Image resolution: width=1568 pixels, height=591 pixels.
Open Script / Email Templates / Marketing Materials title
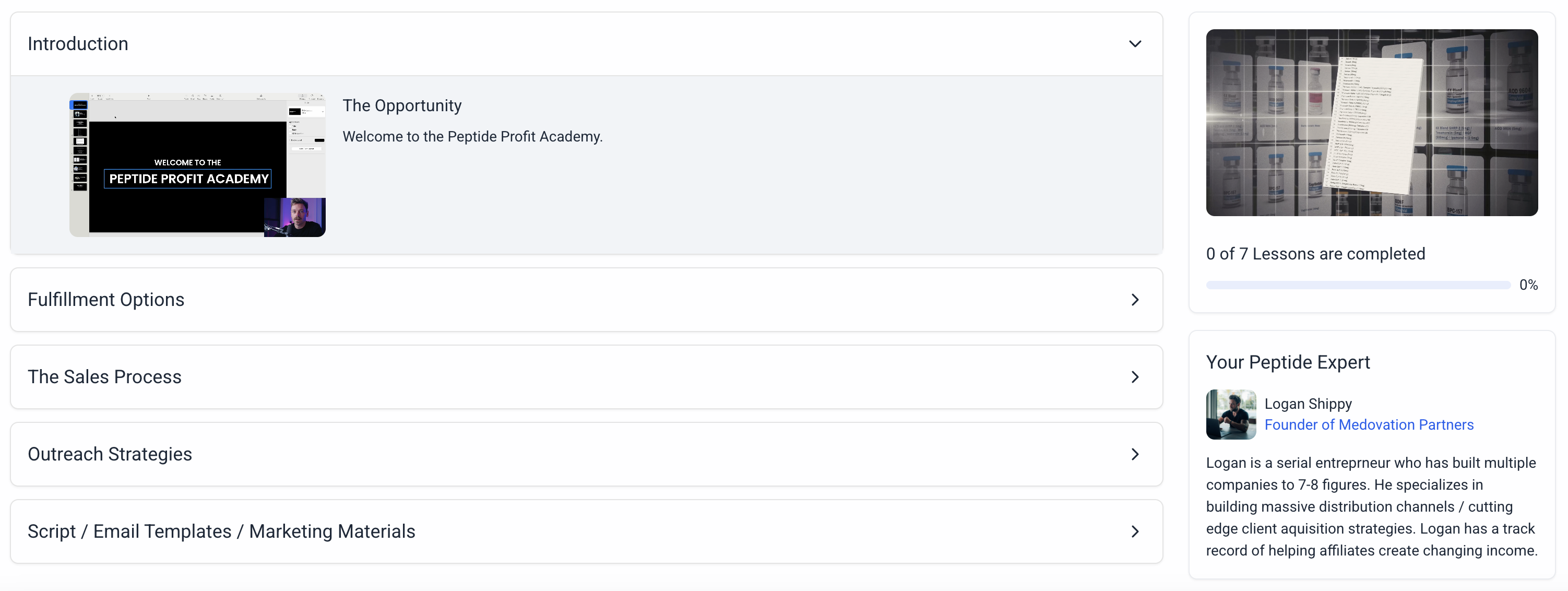221,531
